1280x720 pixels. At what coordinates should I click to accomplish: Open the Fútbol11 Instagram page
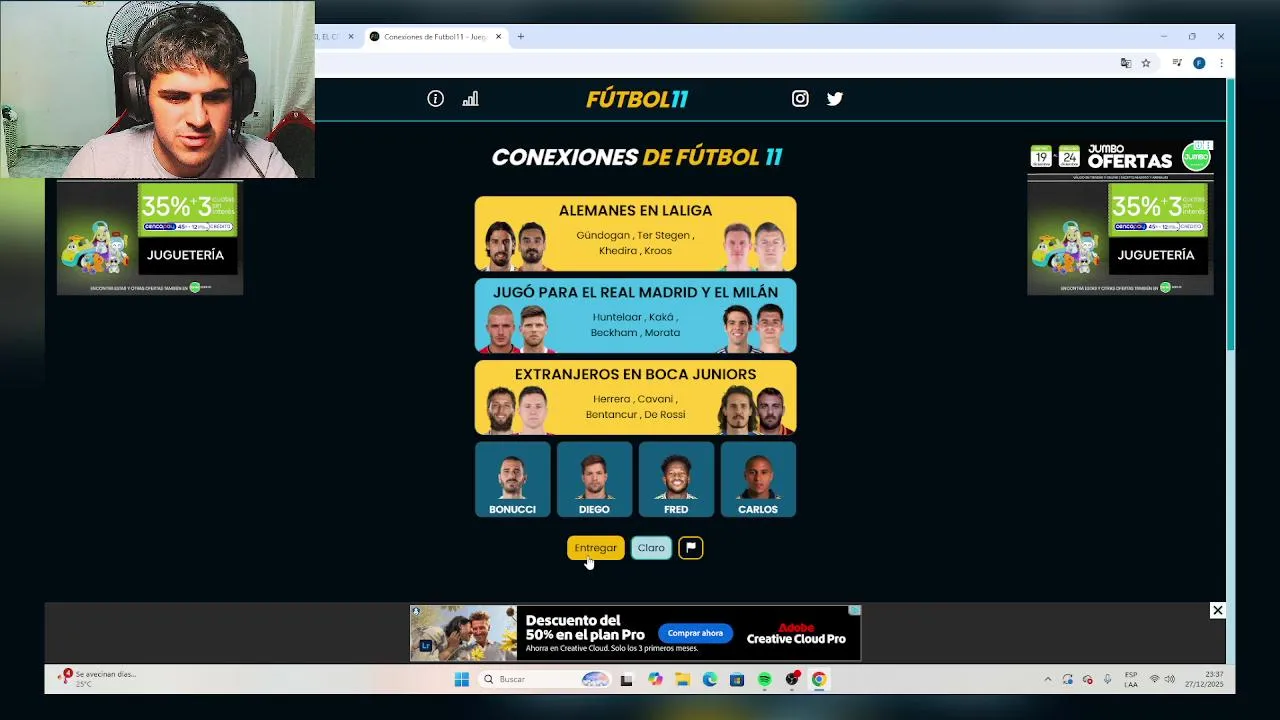(800, 99)
